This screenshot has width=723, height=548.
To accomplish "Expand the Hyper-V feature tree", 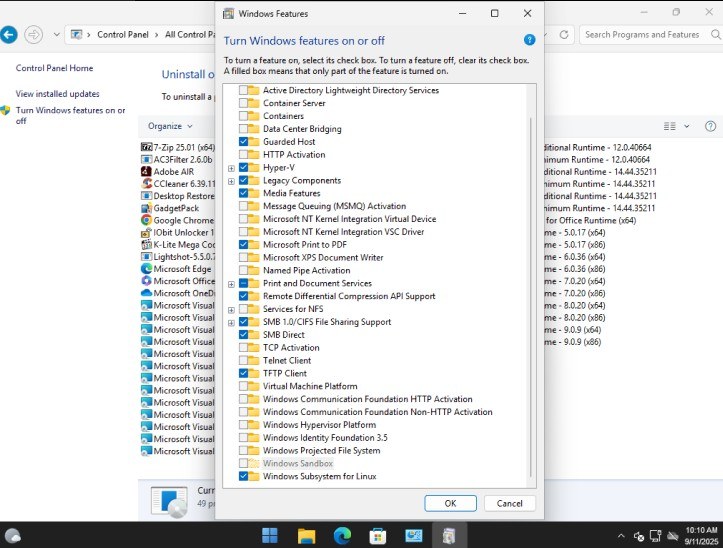I will click(x=231, y=168).
